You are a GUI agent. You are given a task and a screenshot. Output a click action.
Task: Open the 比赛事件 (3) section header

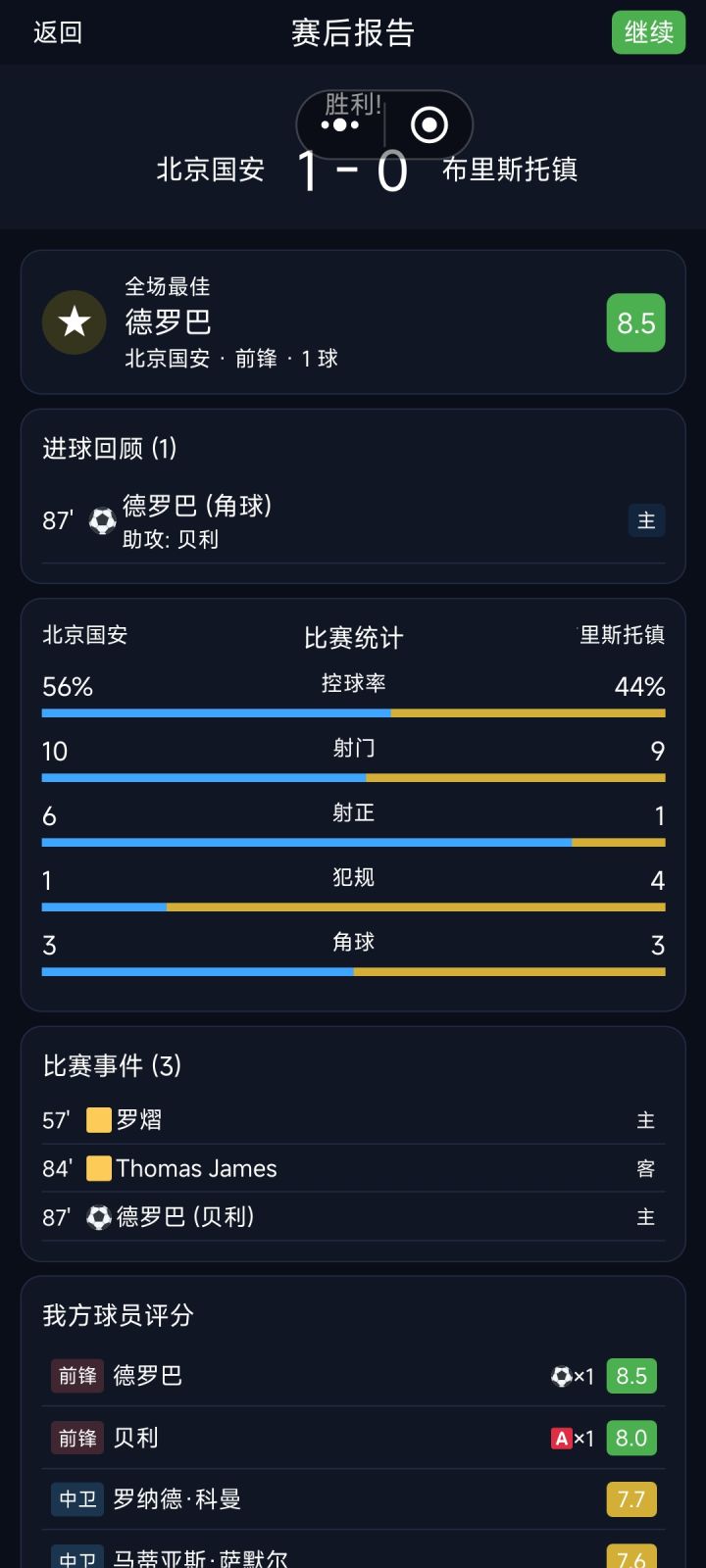point(112,1066)
